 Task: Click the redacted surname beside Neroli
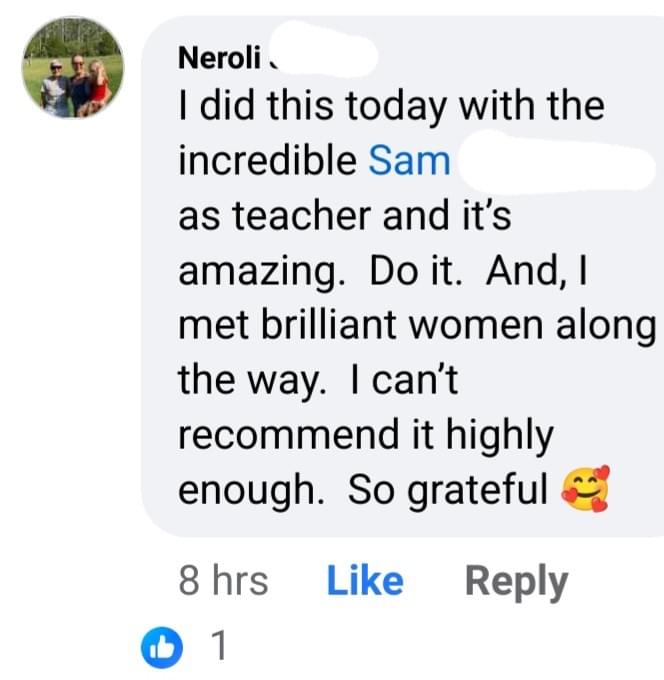[x=320, y=55]
